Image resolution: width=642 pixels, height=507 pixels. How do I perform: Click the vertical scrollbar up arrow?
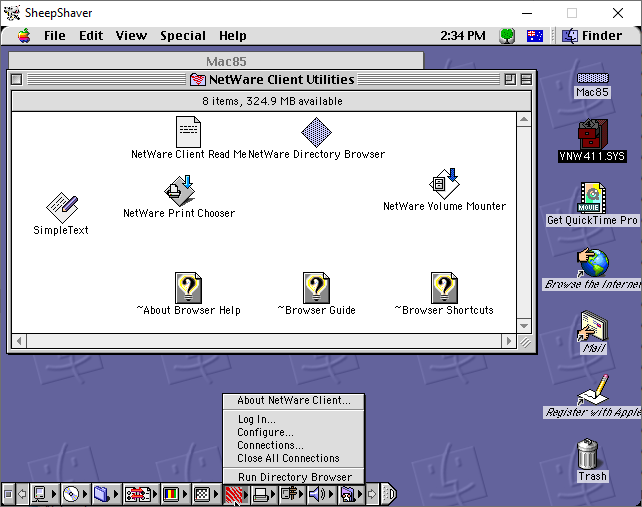524,120
